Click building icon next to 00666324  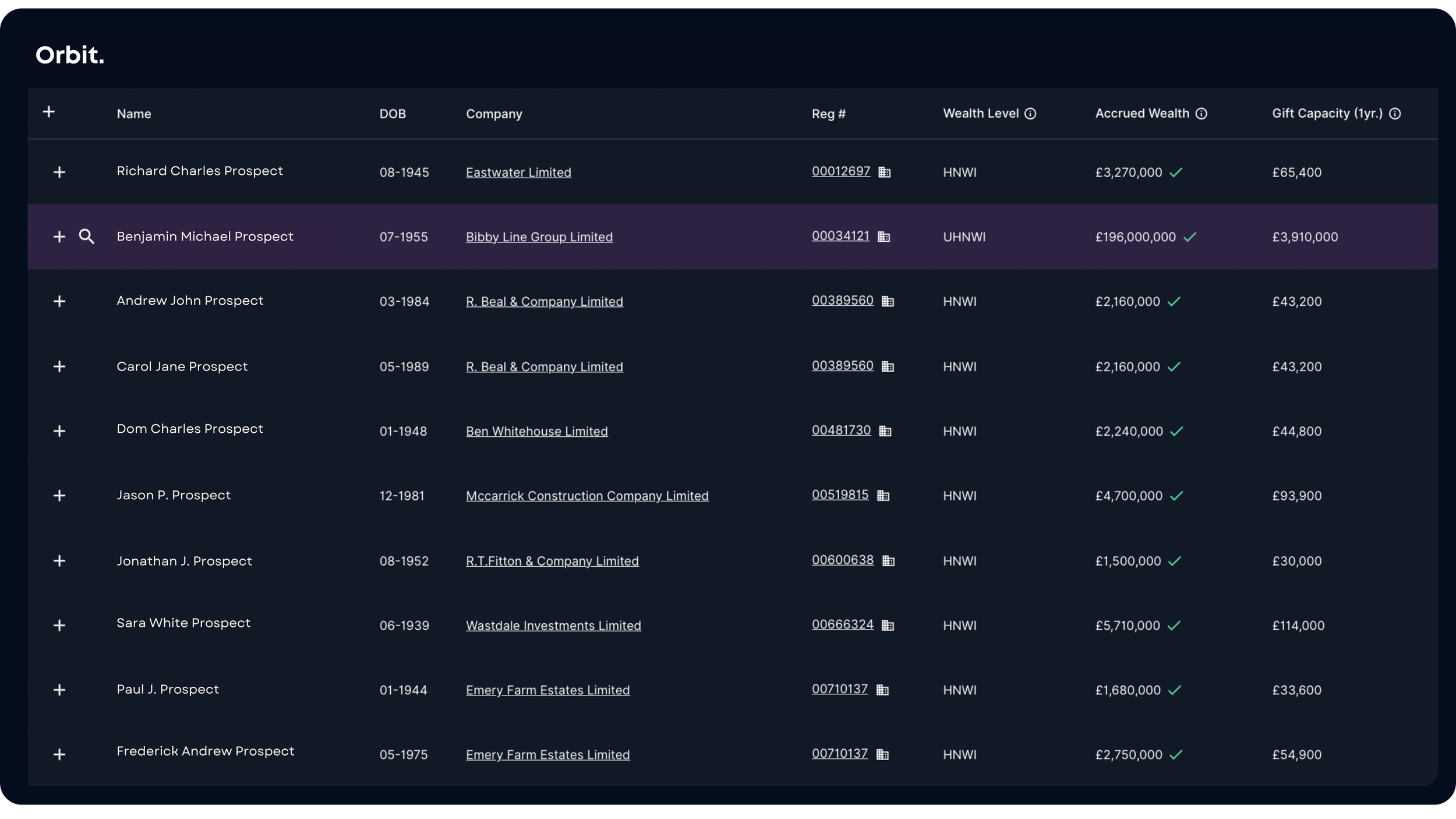point(888,626)
